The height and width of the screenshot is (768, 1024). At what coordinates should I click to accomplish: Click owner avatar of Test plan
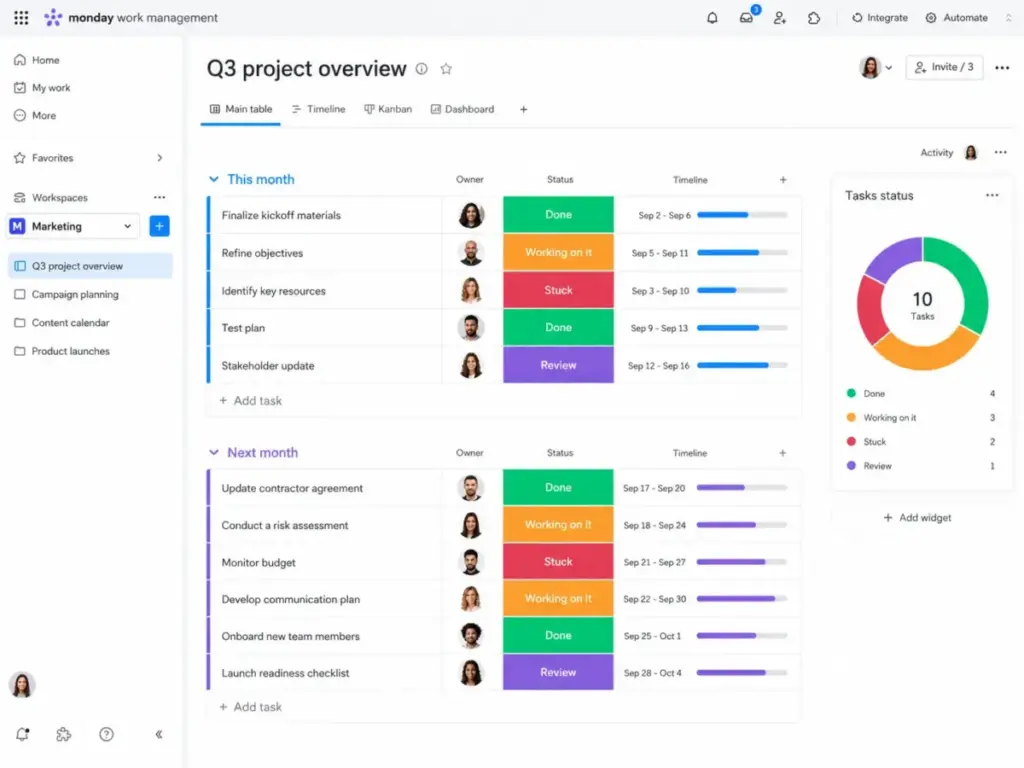tap(470, 328)
